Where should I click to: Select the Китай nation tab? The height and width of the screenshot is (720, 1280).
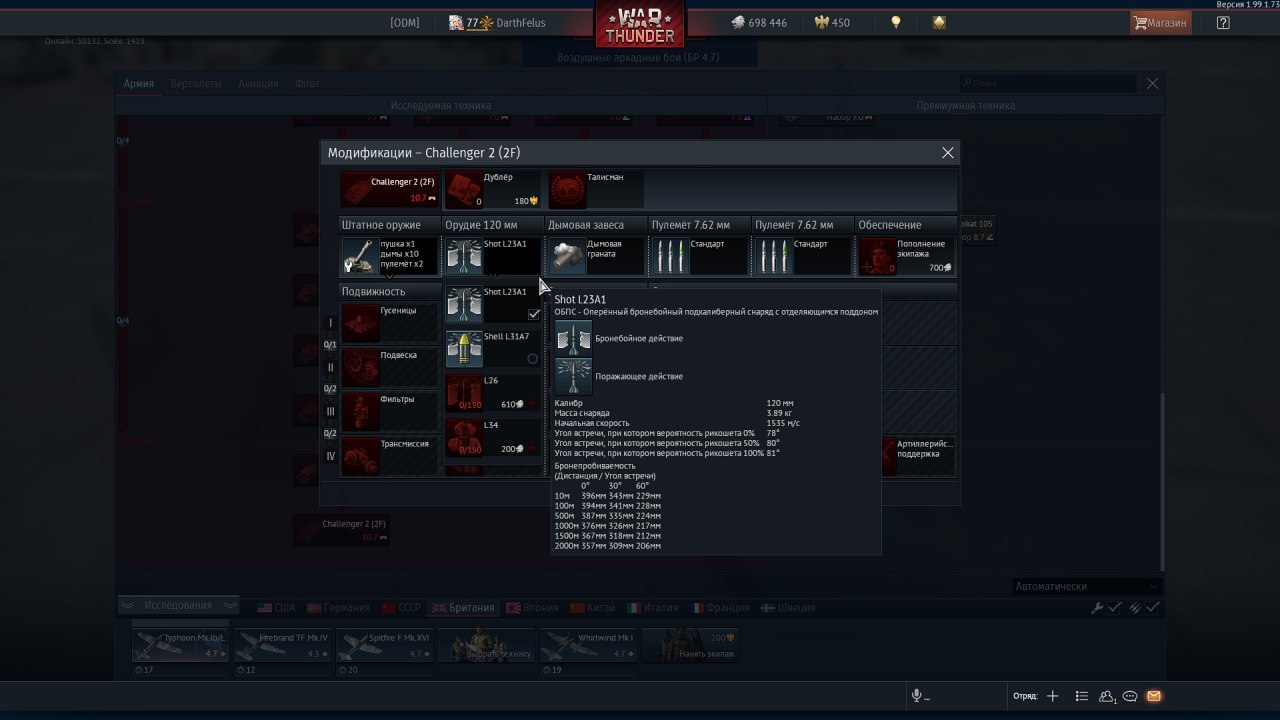tap(593, 607)
